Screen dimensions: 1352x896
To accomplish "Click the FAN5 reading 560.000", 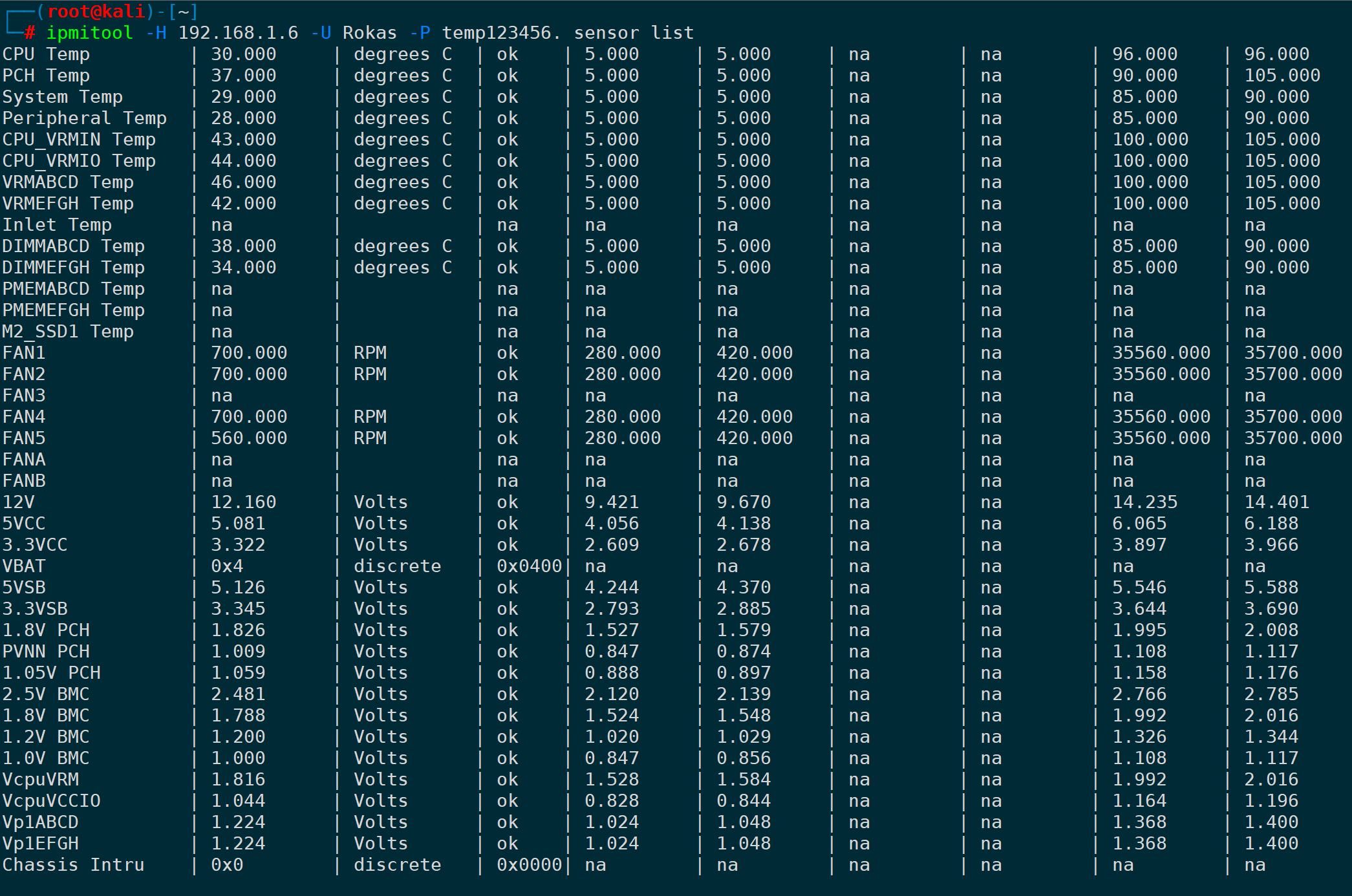I will point(248,438).
